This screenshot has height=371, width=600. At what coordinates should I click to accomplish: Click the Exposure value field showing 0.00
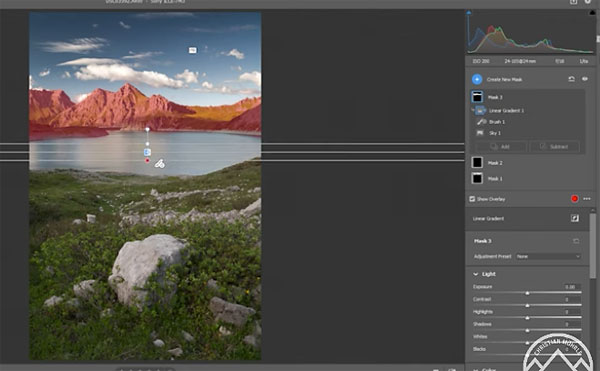coord(571,287)
